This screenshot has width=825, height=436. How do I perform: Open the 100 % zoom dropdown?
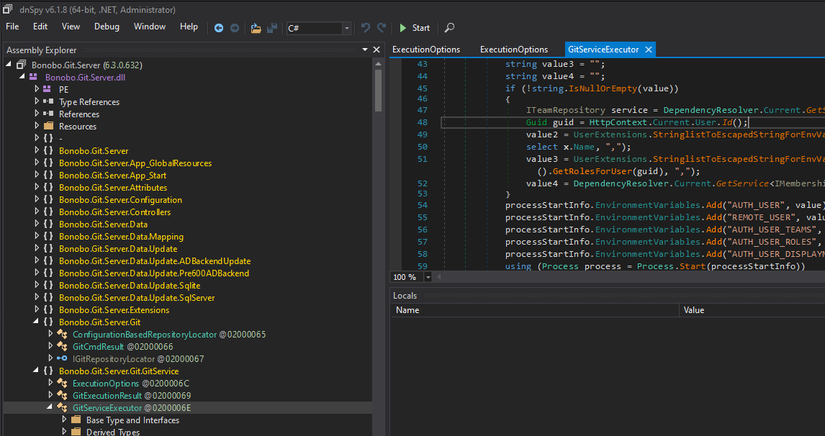(x=426, y=277)
